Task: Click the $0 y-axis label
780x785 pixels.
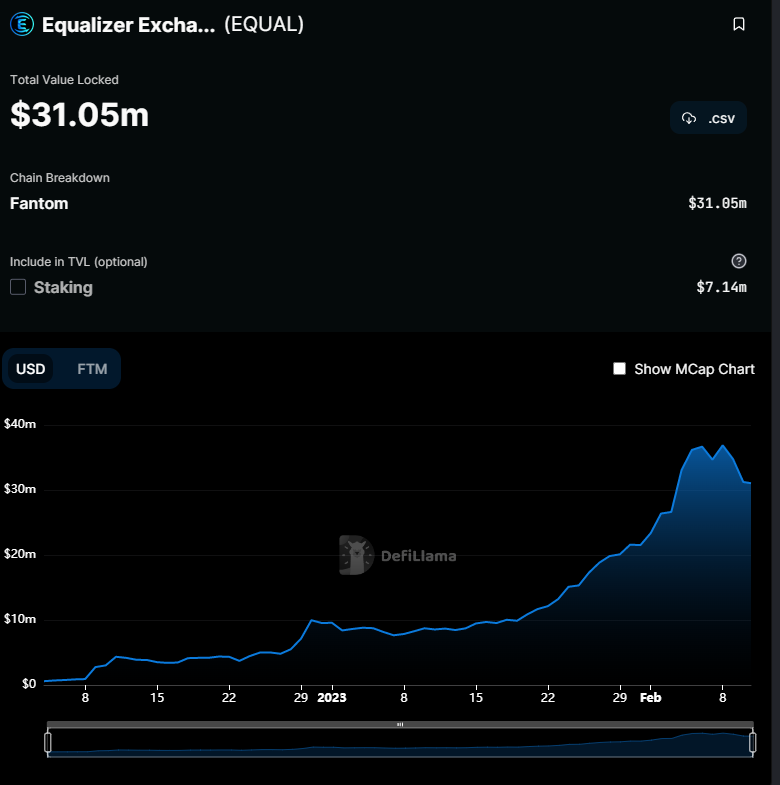Action: coord(29,684)
